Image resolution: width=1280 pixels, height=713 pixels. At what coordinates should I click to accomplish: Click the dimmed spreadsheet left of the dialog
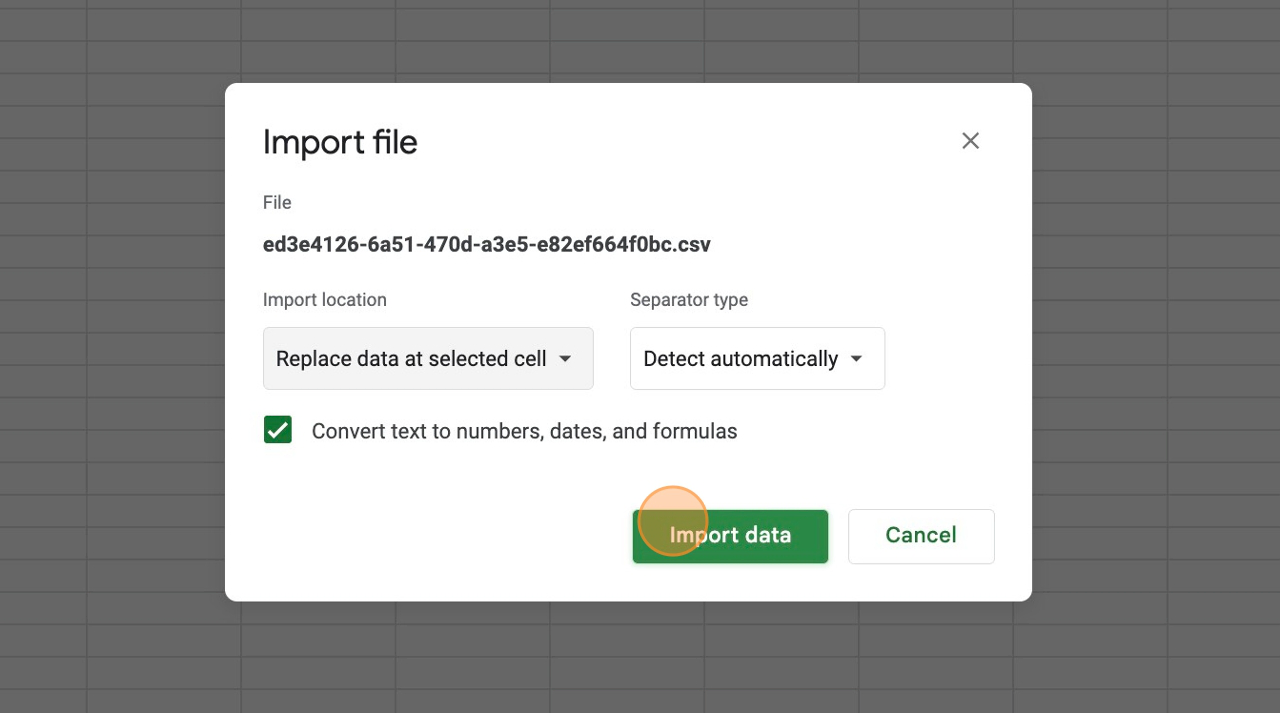(110, 350)
